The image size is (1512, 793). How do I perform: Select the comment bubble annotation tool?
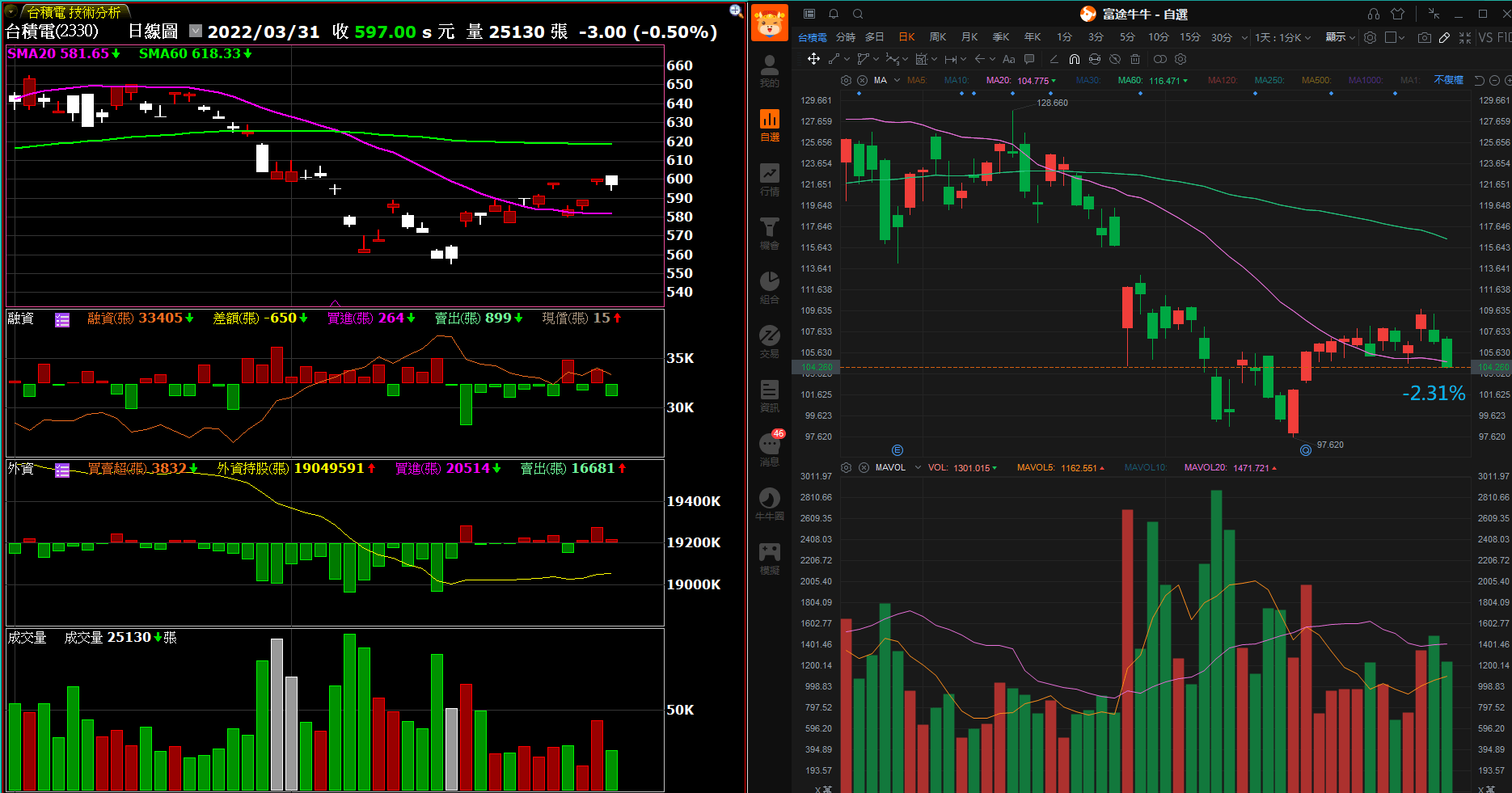pos(1029,59)
